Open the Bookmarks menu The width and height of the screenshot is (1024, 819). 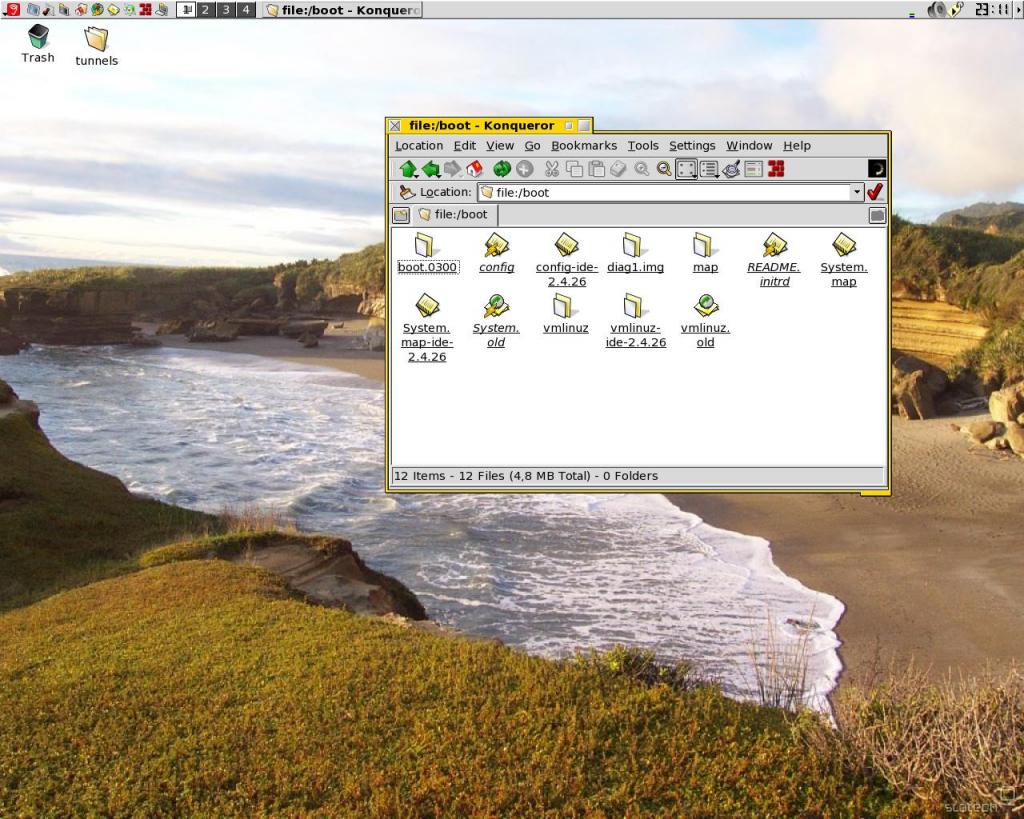(x=584, y=146)
